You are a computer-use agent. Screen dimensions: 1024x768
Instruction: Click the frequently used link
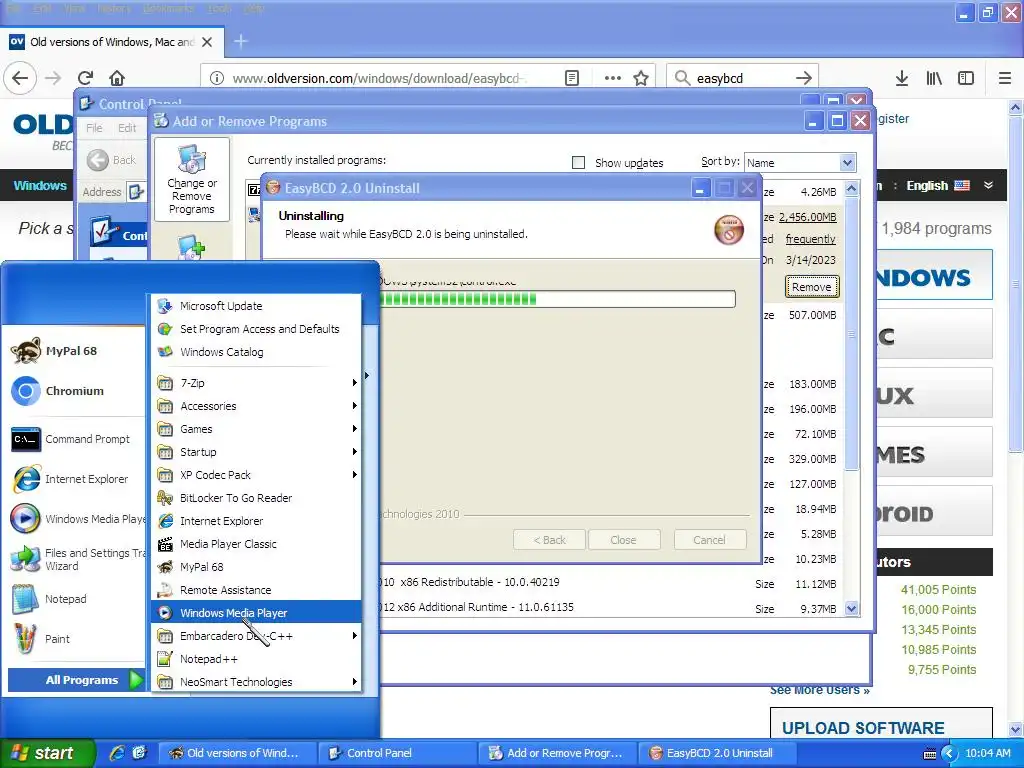pos(810,239)
